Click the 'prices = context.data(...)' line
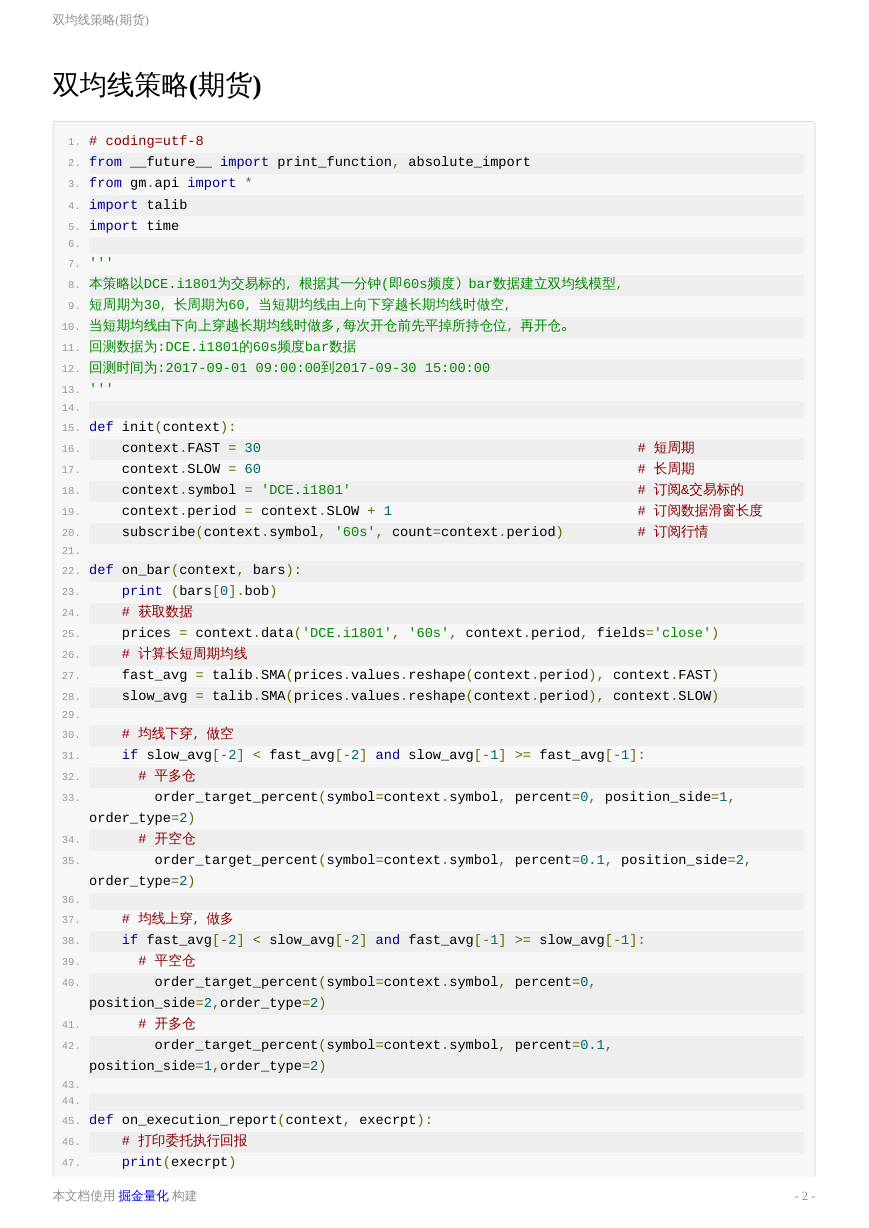869x1228 pixels. [420, 633]
